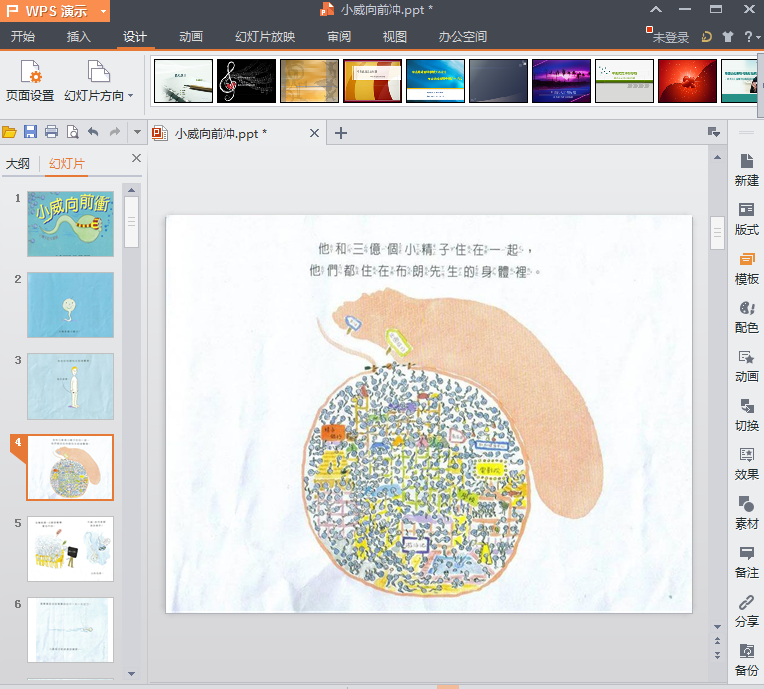Click the slide area scroll up arrow

point(717,157)
